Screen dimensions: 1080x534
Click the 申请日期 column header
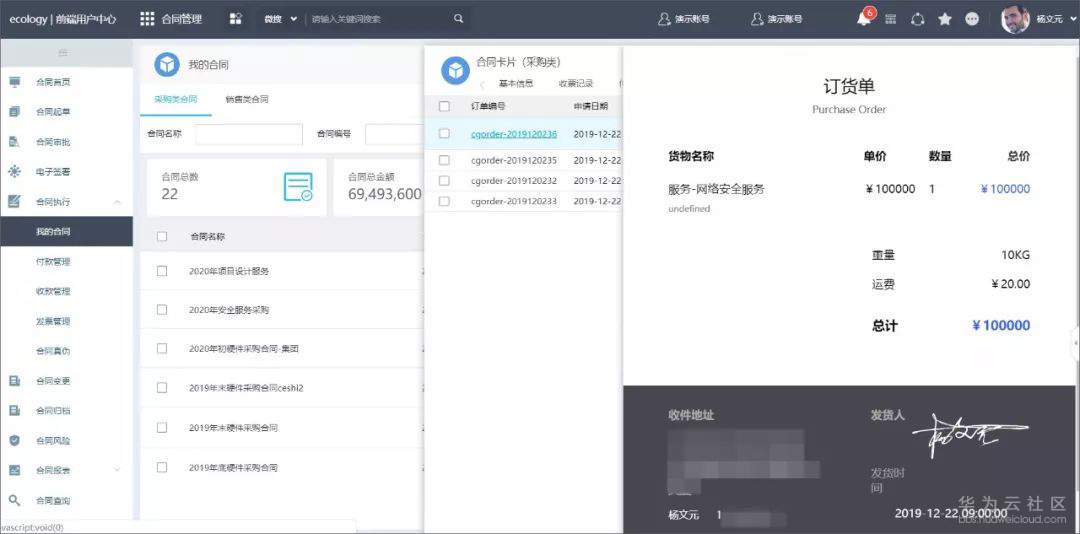[591, 106]
